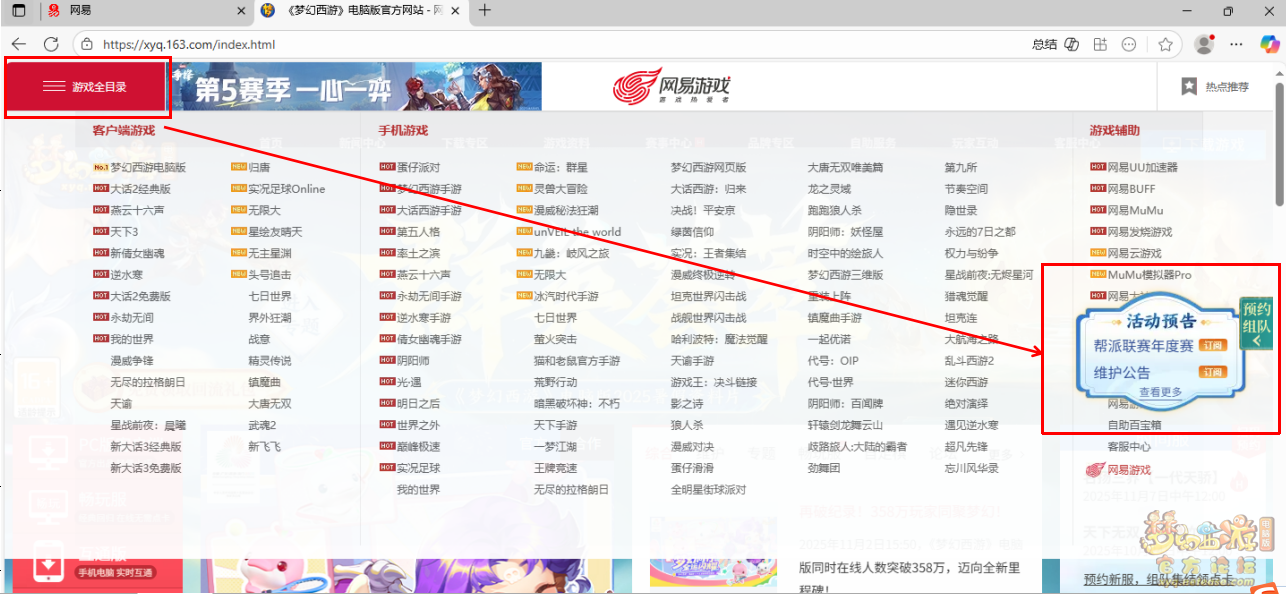Image resolution: width=1286 pixels, height=594 pixels.
Task: Open a new browser tab
Action: [x=485, y=11]
